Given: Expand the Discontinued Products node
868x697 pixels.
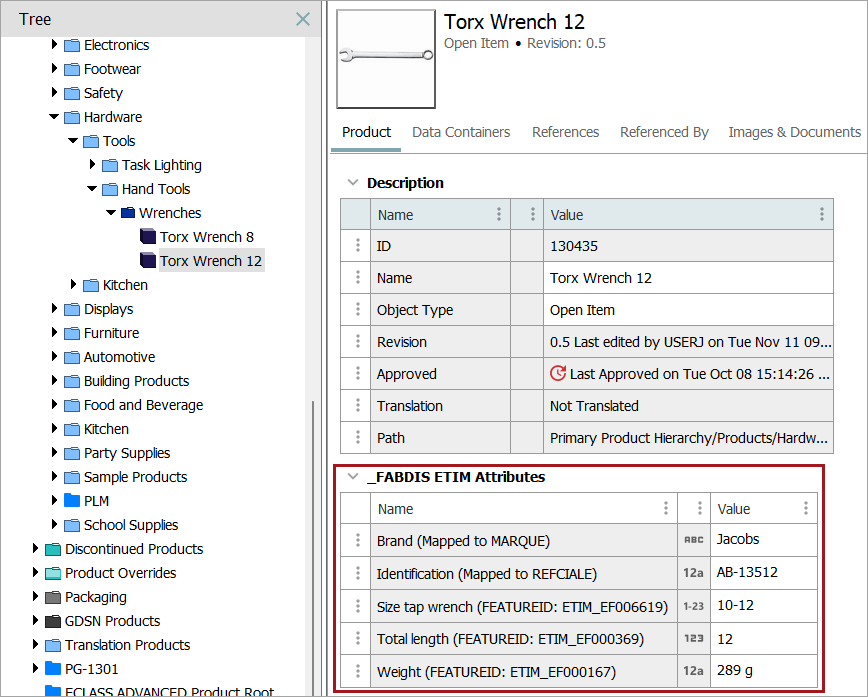Looking at the screenshot, I should point(35,548).
